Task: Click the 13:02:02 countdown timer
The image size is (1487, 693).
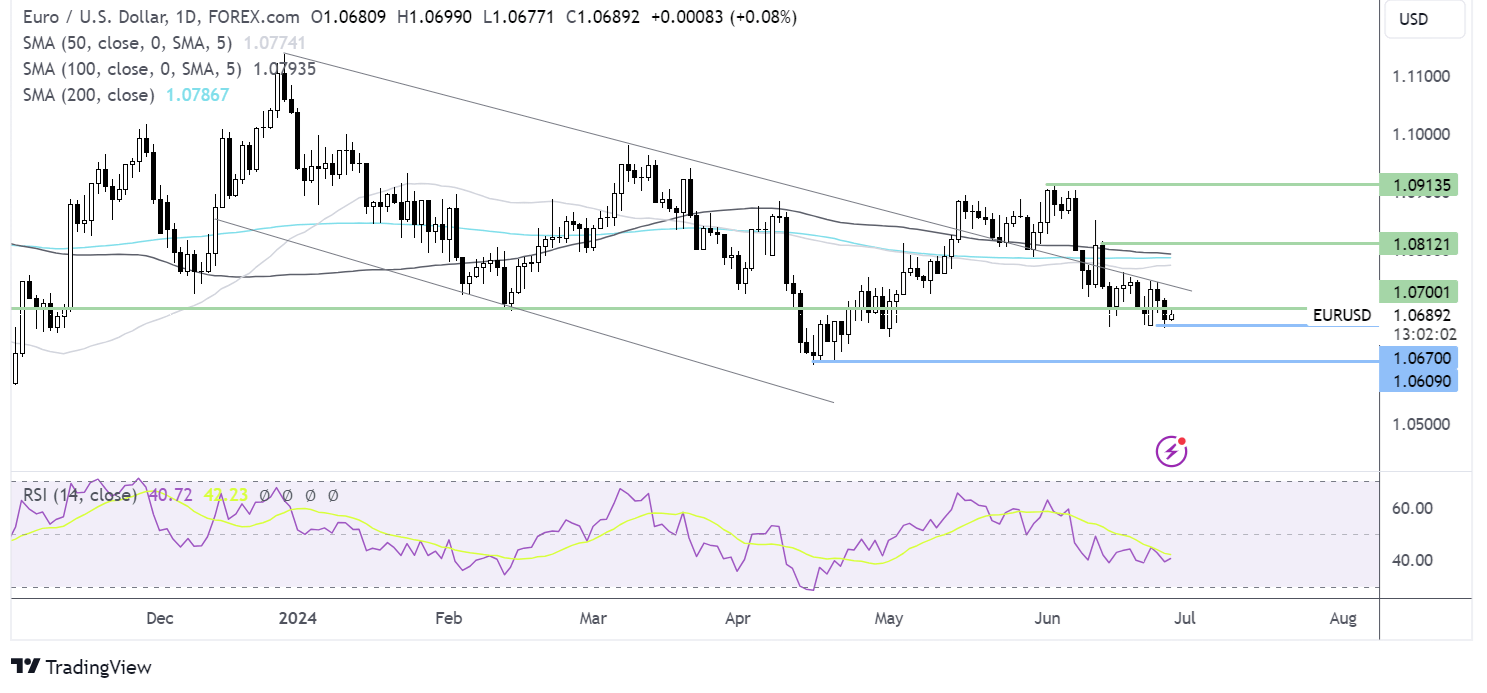Action: 1425,334
